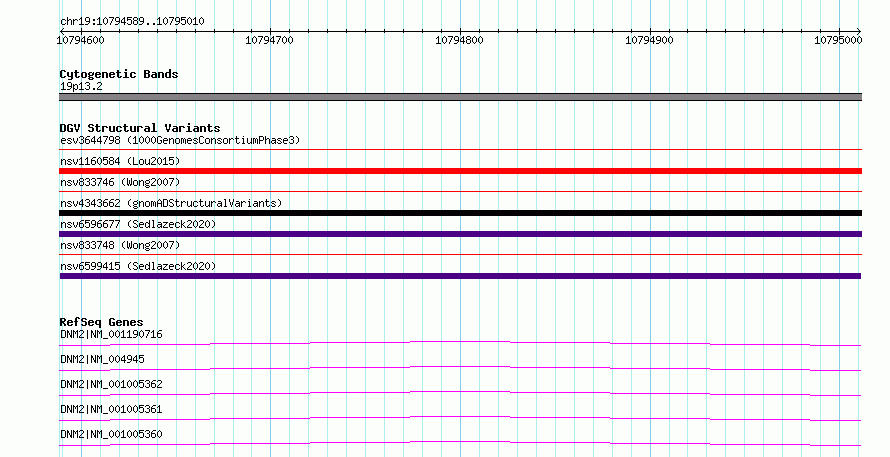The height and width of the screenshot is (457, 890).
Task: Click the thin red line for nsv833746
Action: point(460,192)
